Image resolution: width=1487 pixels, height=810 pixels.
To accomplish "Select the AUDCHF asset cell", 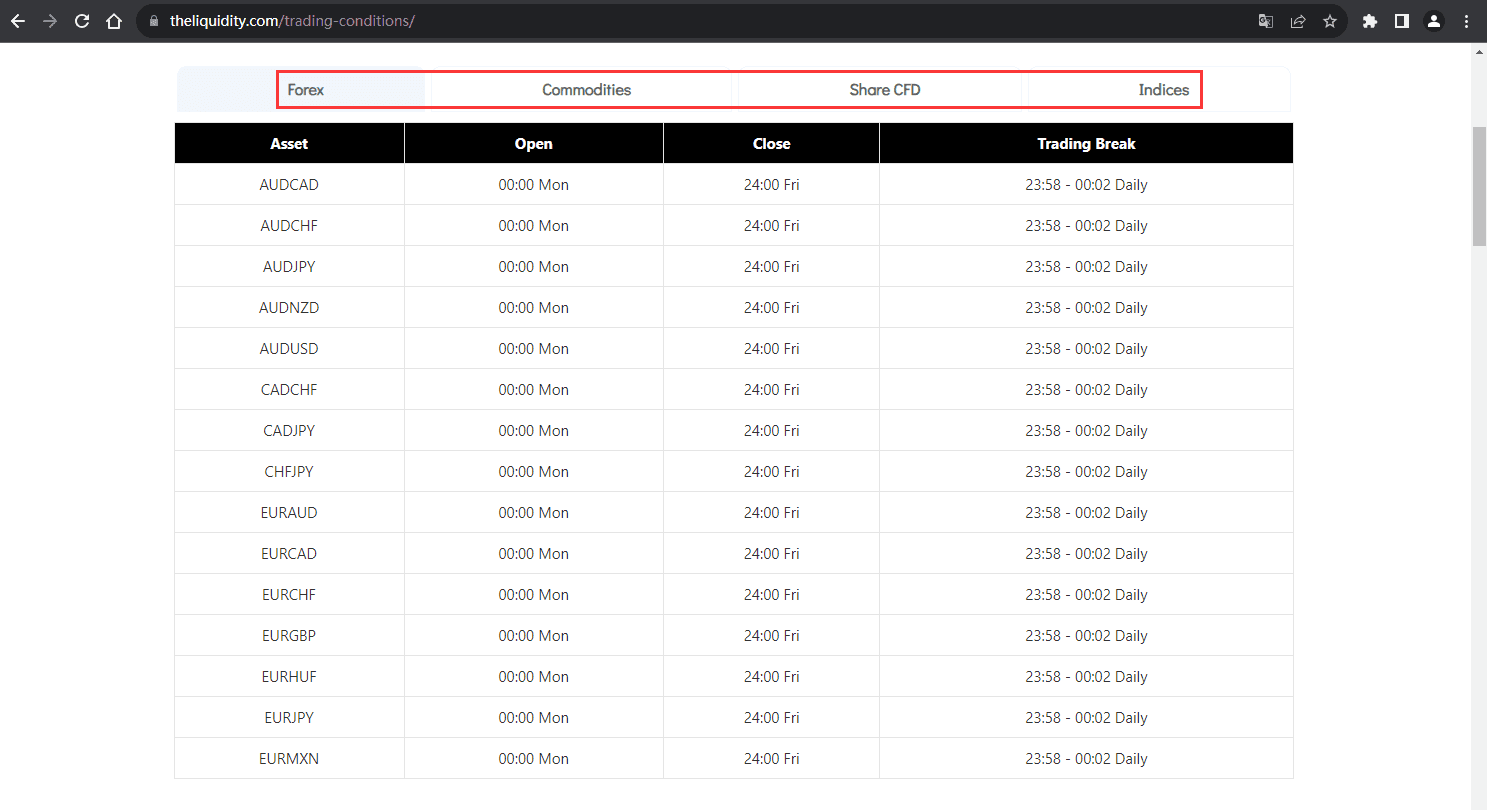I will [x=289, y=226].
